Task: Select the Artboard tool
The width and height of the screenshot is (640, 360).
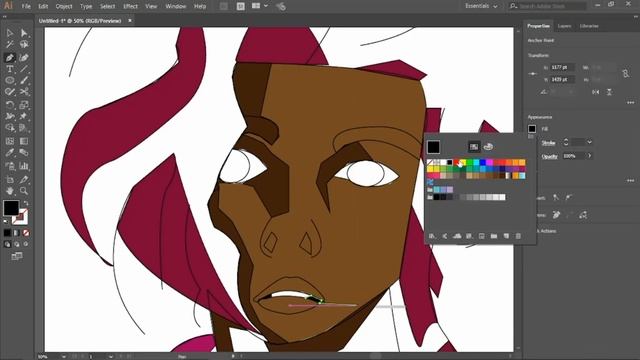Action: (x=10, y=179)
